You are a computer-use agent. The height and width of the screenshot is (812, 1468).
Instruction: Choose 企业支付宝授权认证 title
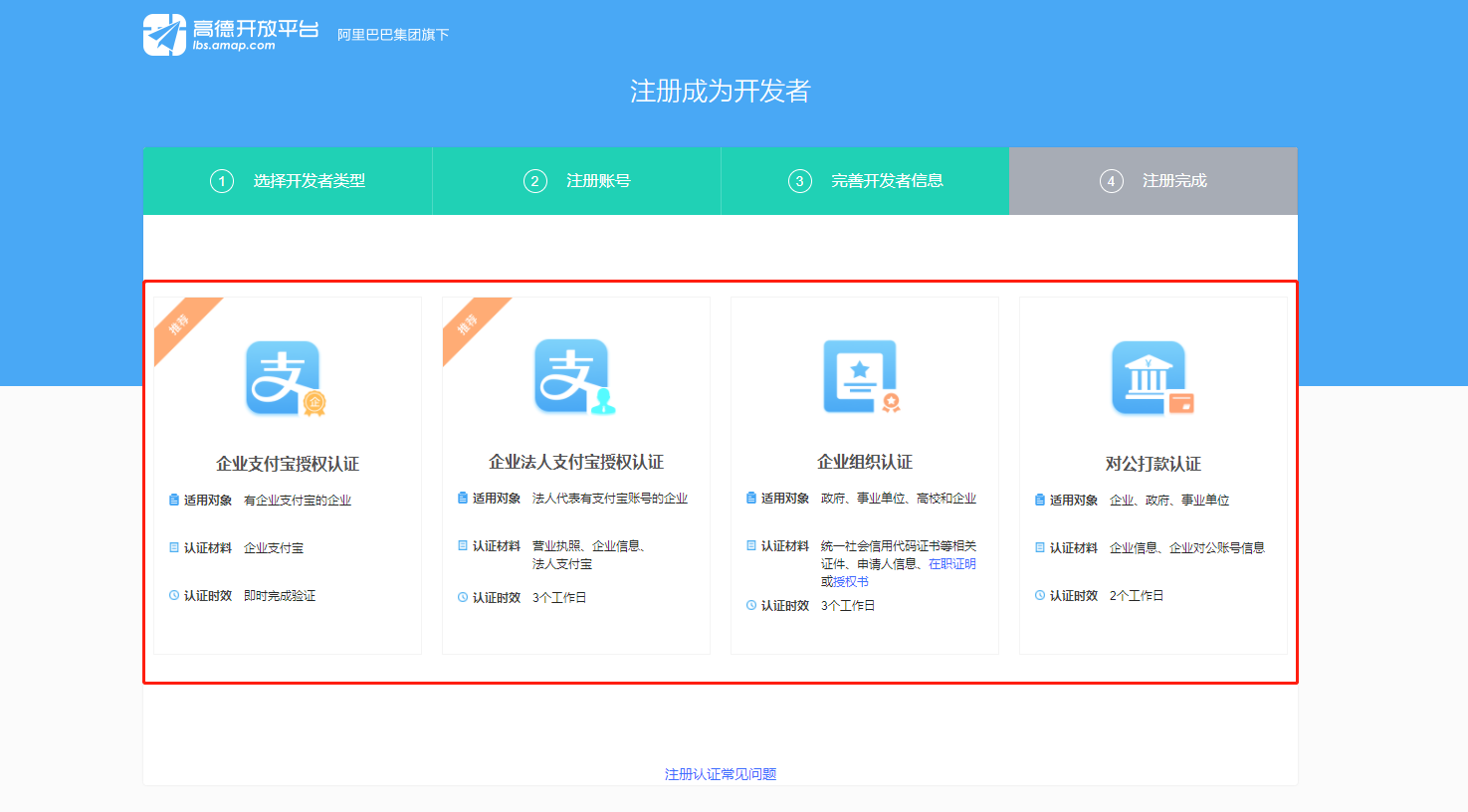288,464
